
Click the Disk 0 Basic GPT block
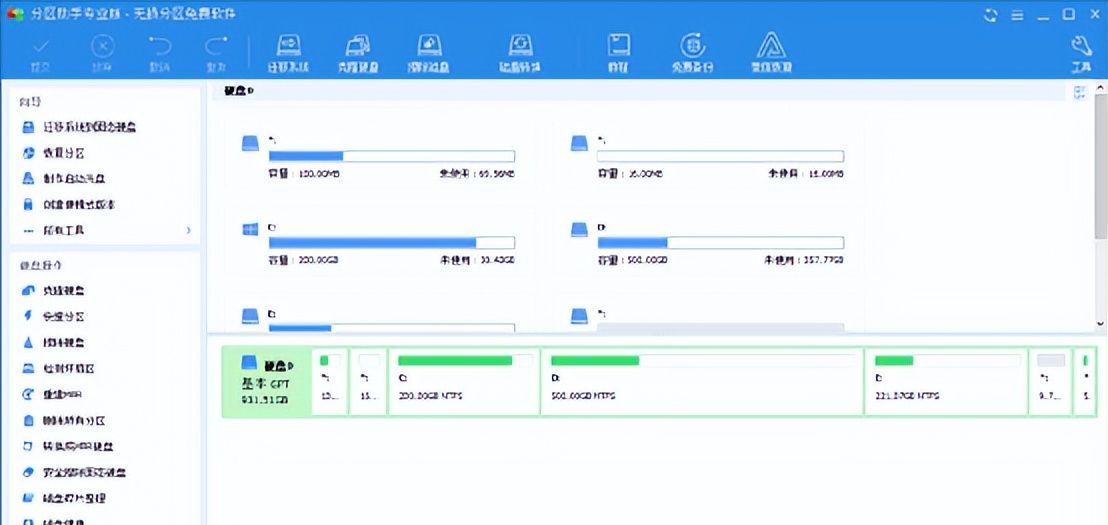point(267,382)
